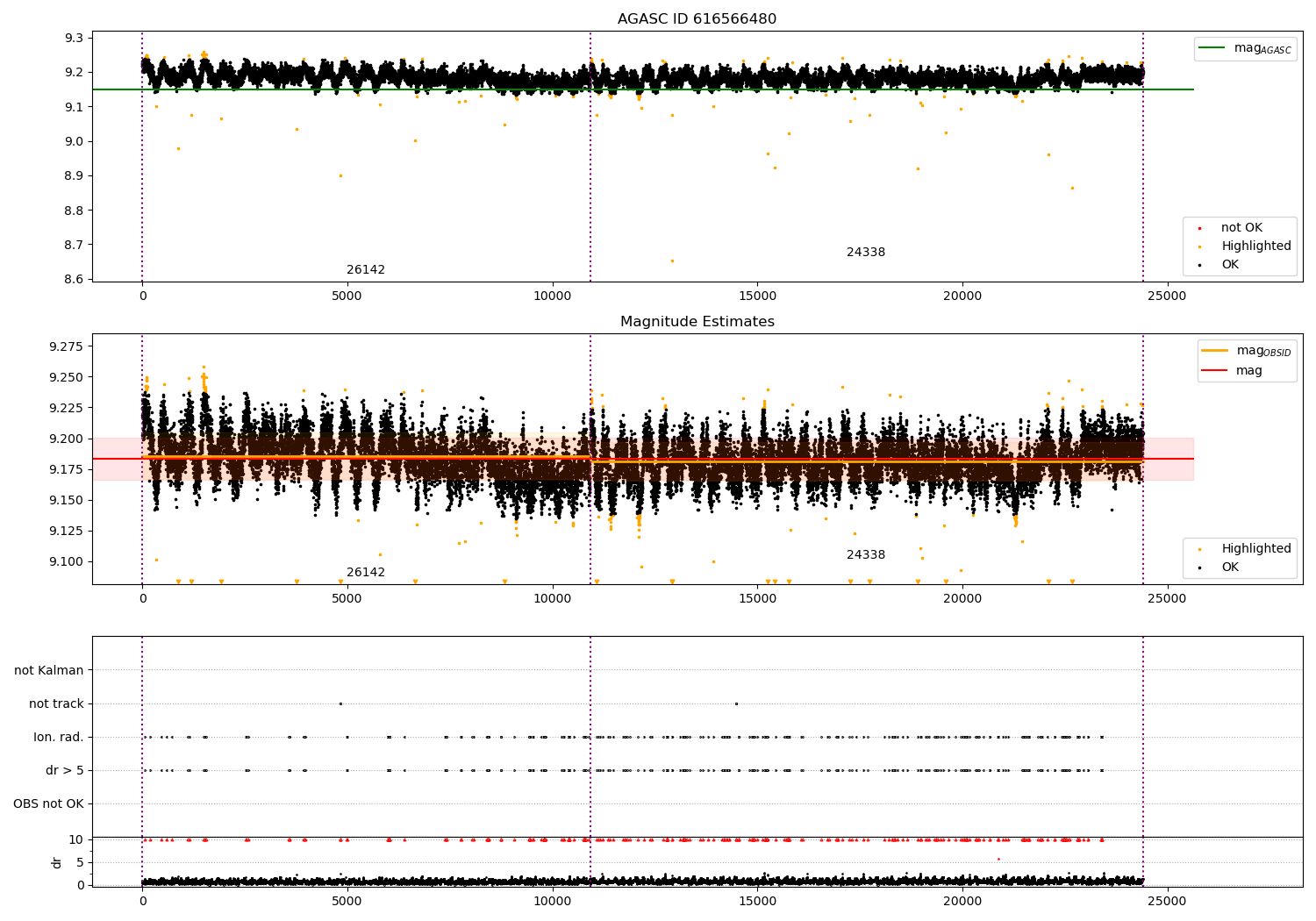Click the 9.0 tick label on top plot
1316x921 pixels.
(74, 142)
